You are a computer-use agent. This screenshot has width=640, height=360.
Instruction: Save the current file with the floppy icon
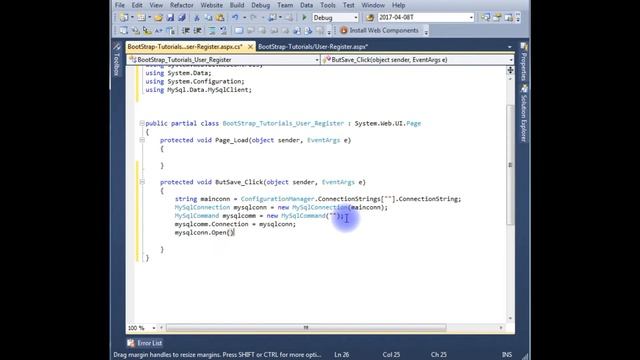(x=170, y=18)
